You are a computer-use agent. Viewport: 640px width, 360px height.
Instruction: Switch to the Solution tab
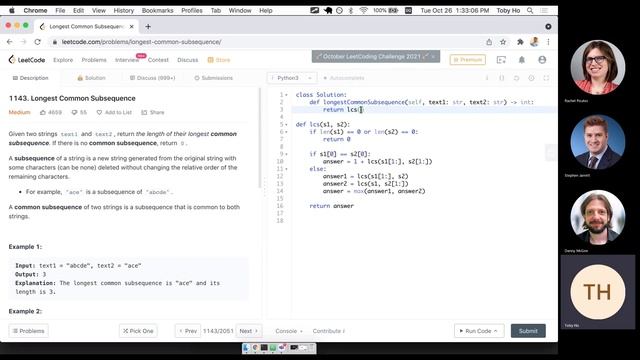click(x=91, y=78)
